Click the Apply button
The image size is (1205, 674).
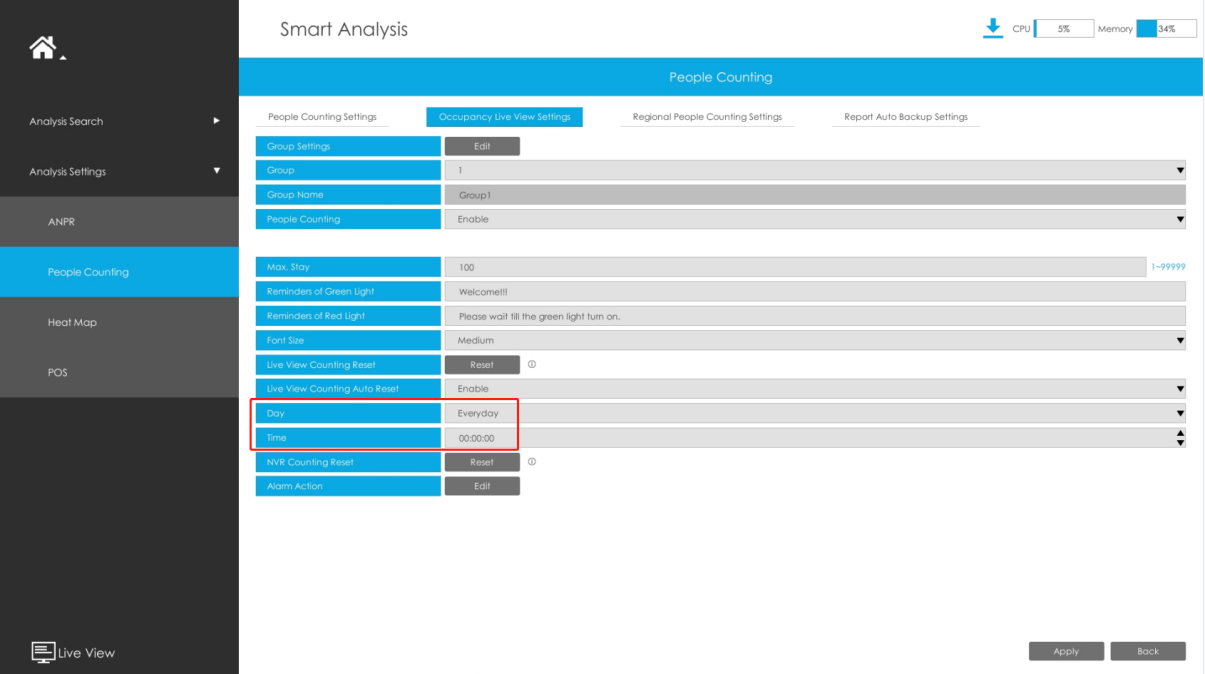pos(1066,651)
